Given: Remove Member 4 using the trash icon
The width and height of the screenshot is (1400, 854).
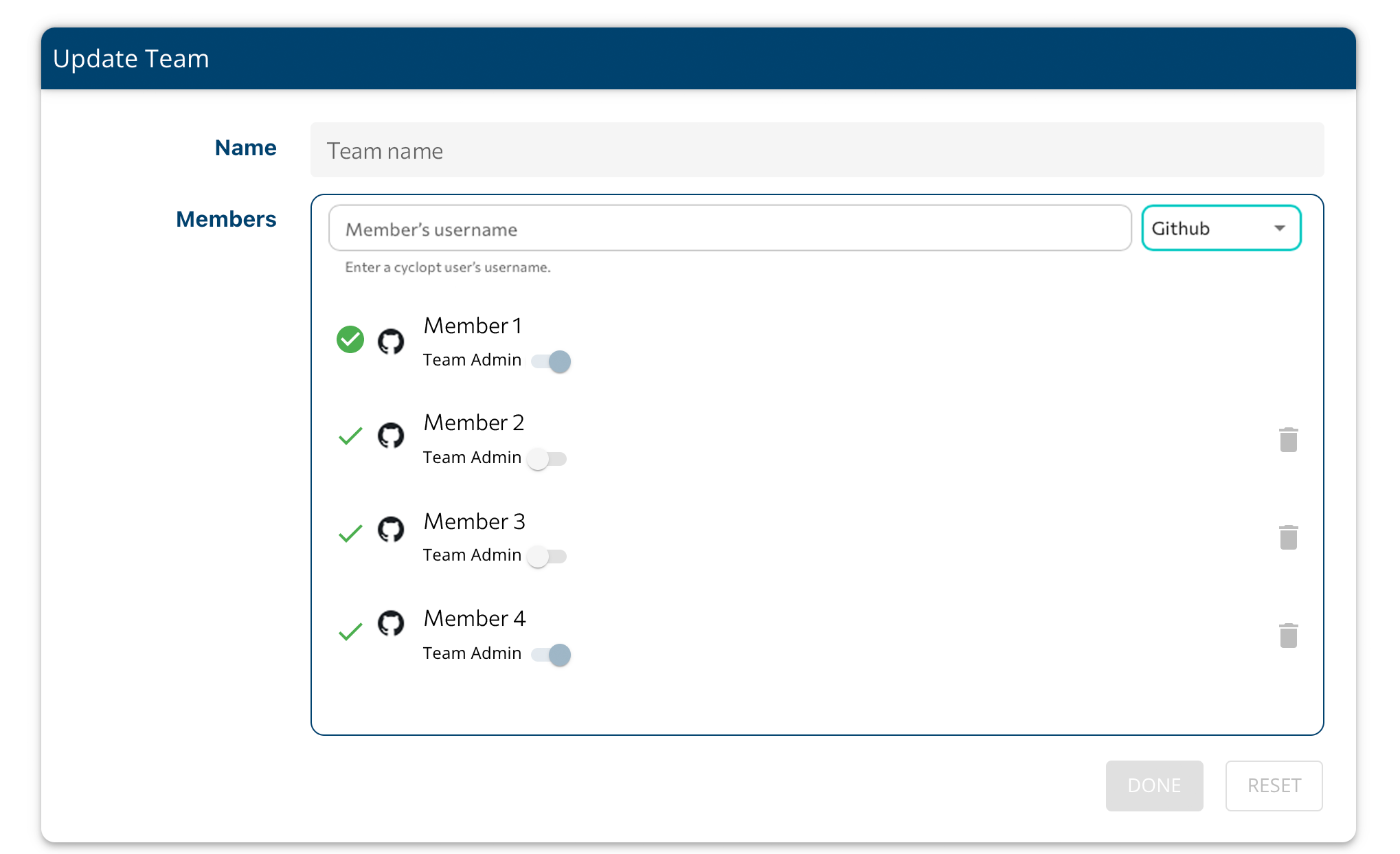Looking at the screenshot, I should (x=1288, y=636).
